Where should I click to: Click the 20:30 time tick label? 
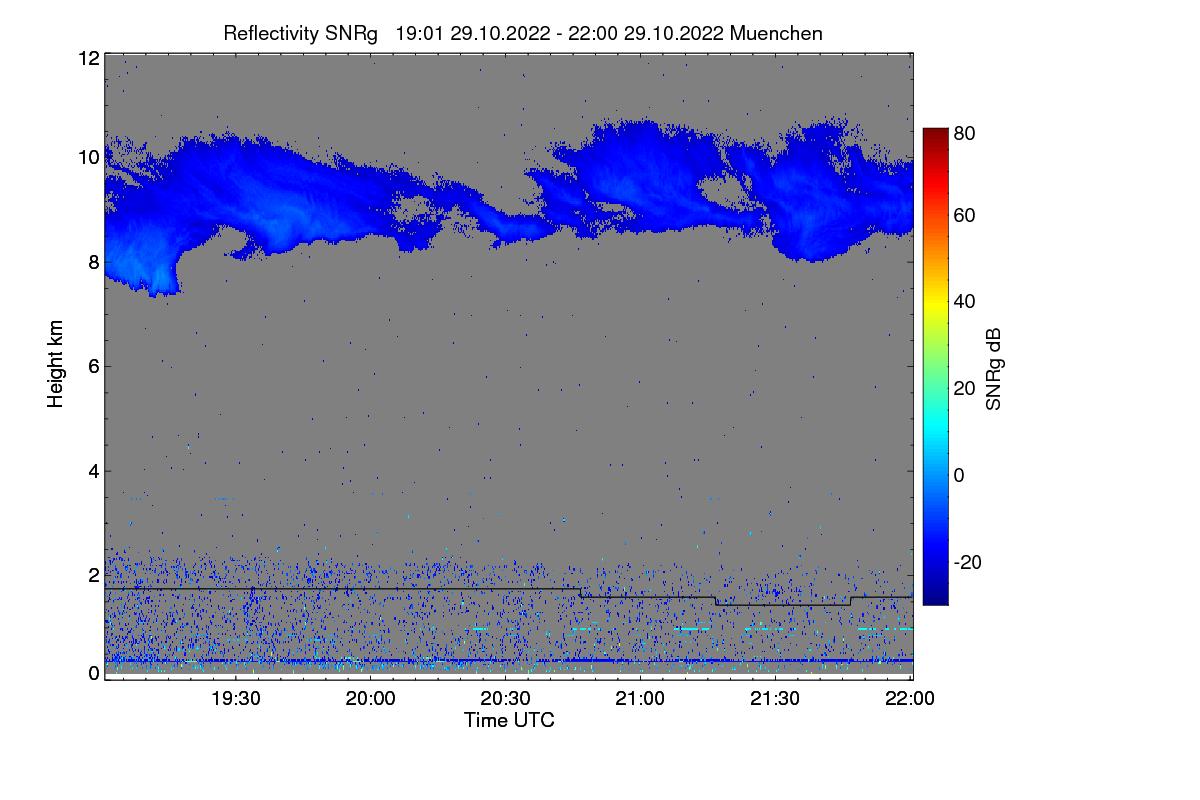(506, 699)
